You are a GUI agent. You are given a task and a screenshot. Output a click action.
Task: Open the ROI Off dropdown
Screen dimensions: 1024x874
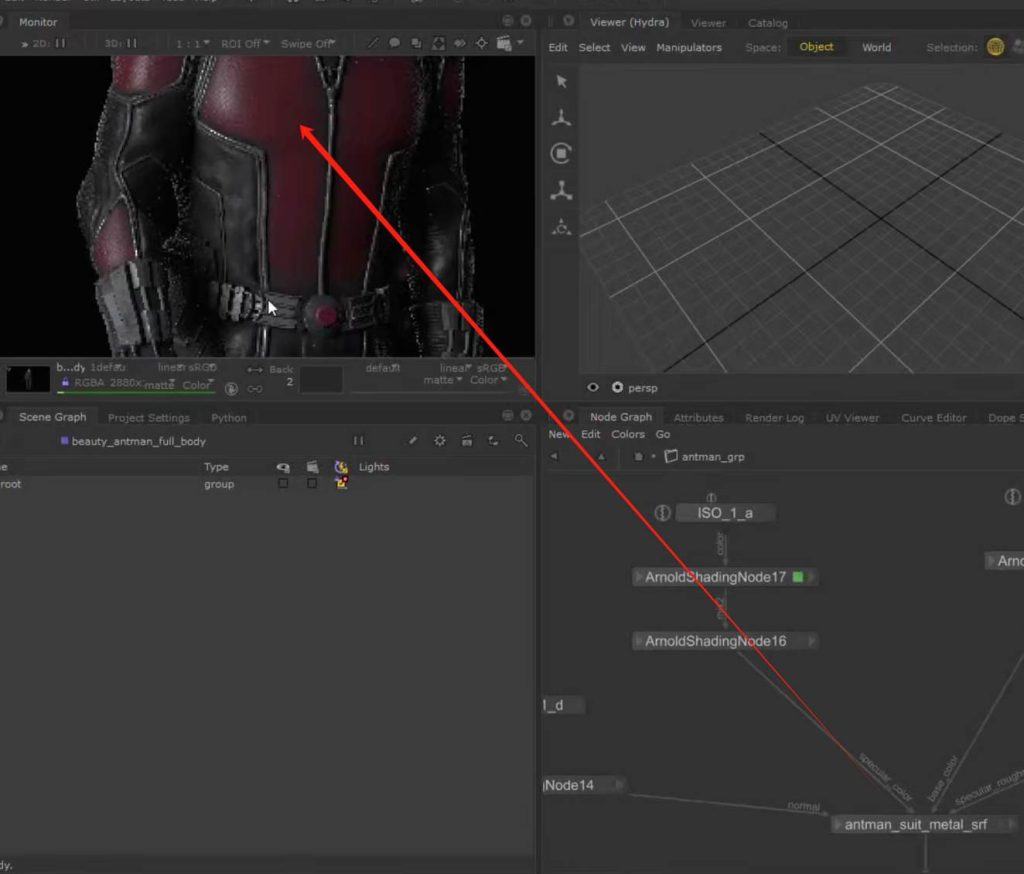(245, 43)
